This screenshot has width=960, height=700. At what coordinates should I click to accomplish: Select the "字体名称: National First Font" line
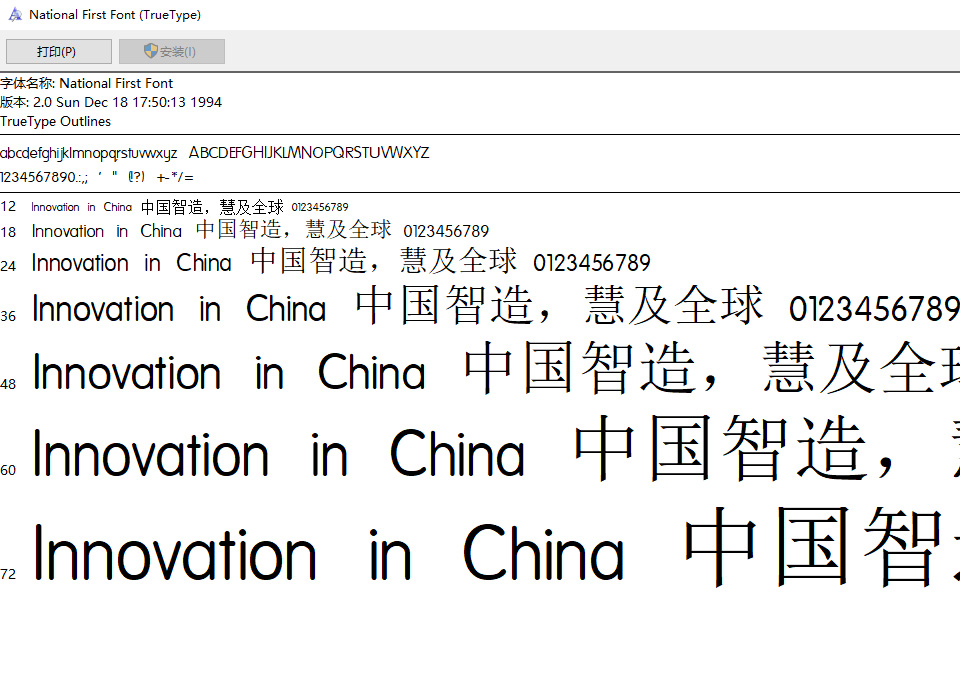[x=86, y=83]
